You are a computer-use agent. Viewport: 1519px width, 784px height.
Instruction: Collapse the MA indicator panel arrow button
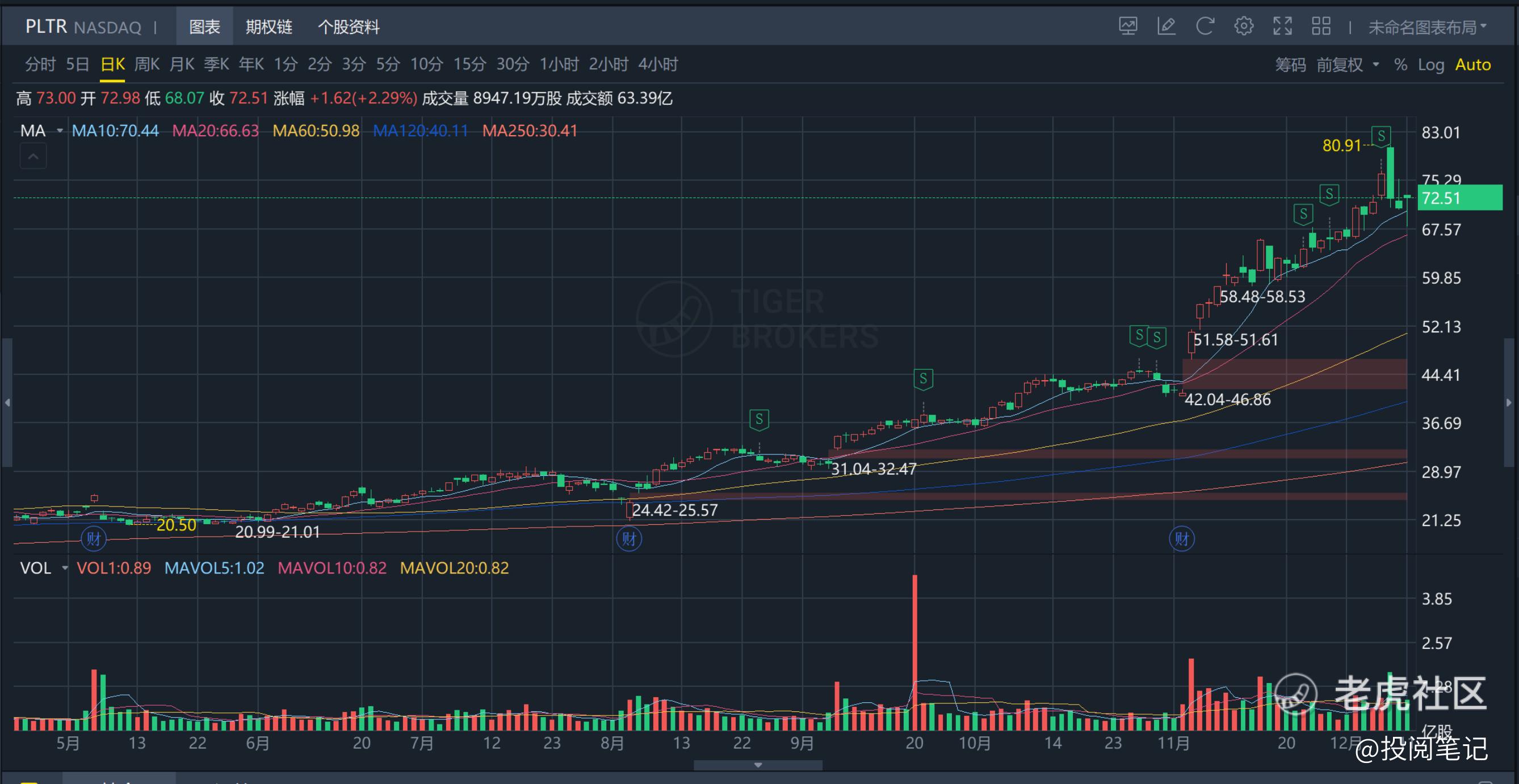[x=33, y=157]
